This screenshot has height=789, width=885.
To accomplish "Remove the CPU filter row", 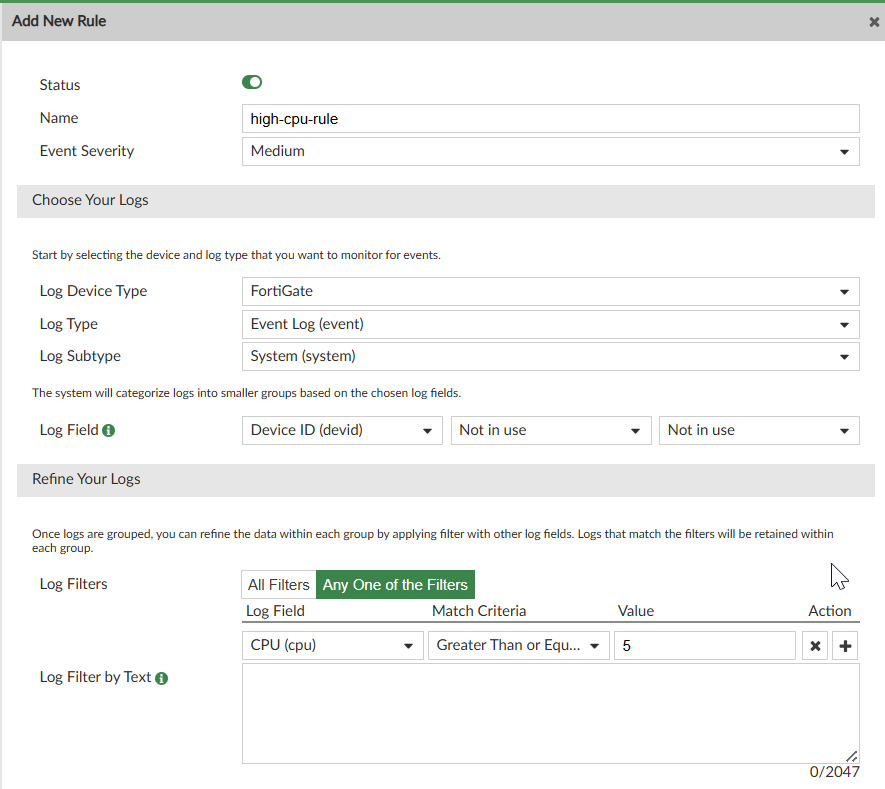I will [815, 646].
